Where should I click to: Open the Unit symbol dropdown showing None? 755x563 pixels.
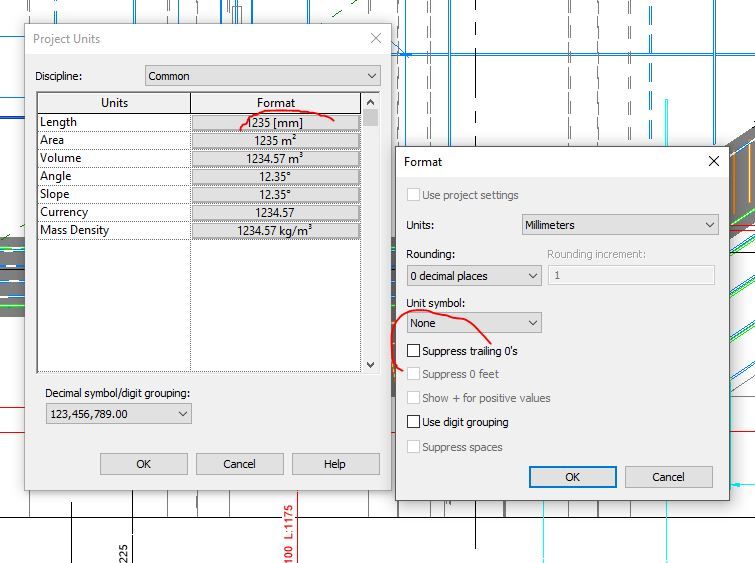coord(474,323)
